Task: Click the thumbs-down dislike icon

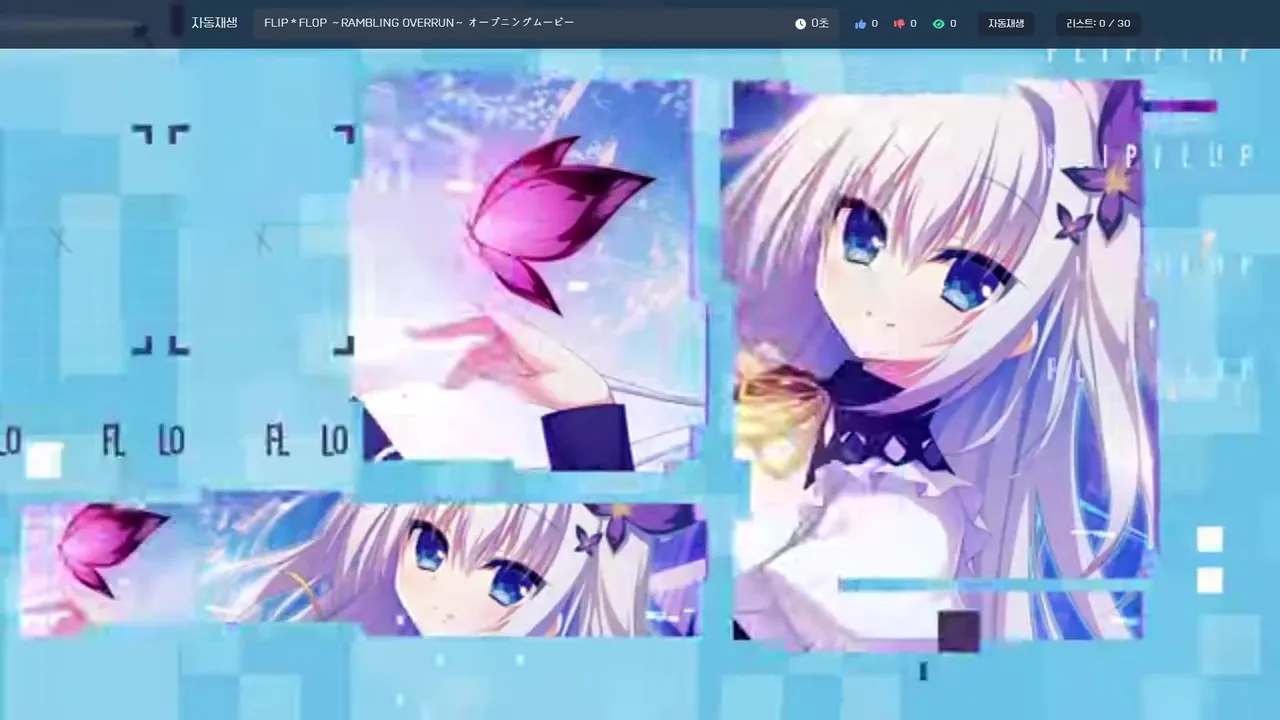Action: 898,24
